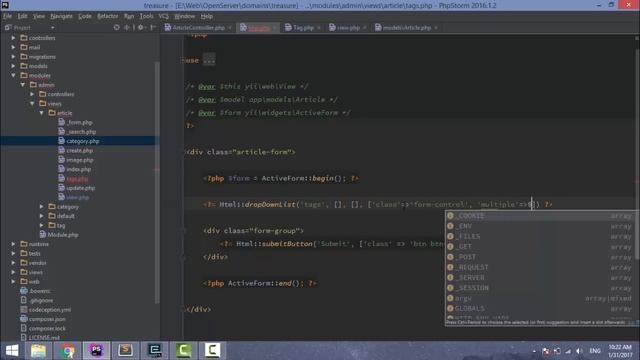640x360 pixels.
Task: Expand the mail folder
Action: click(x=13, y=47)
